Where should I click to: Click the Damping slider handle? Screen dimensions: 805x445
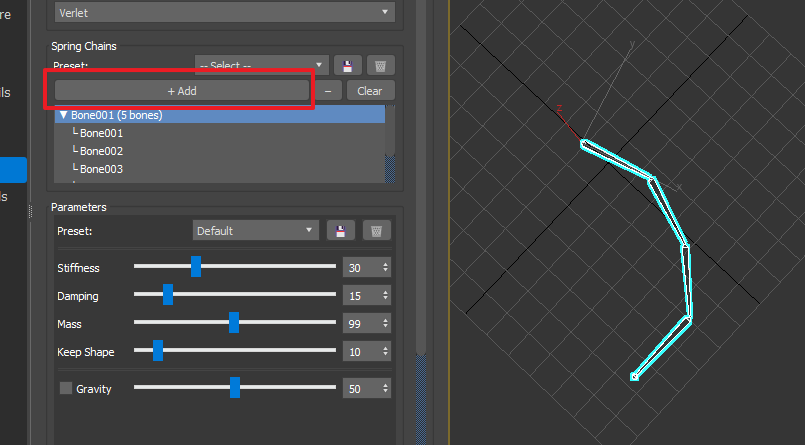pos(168,296)
